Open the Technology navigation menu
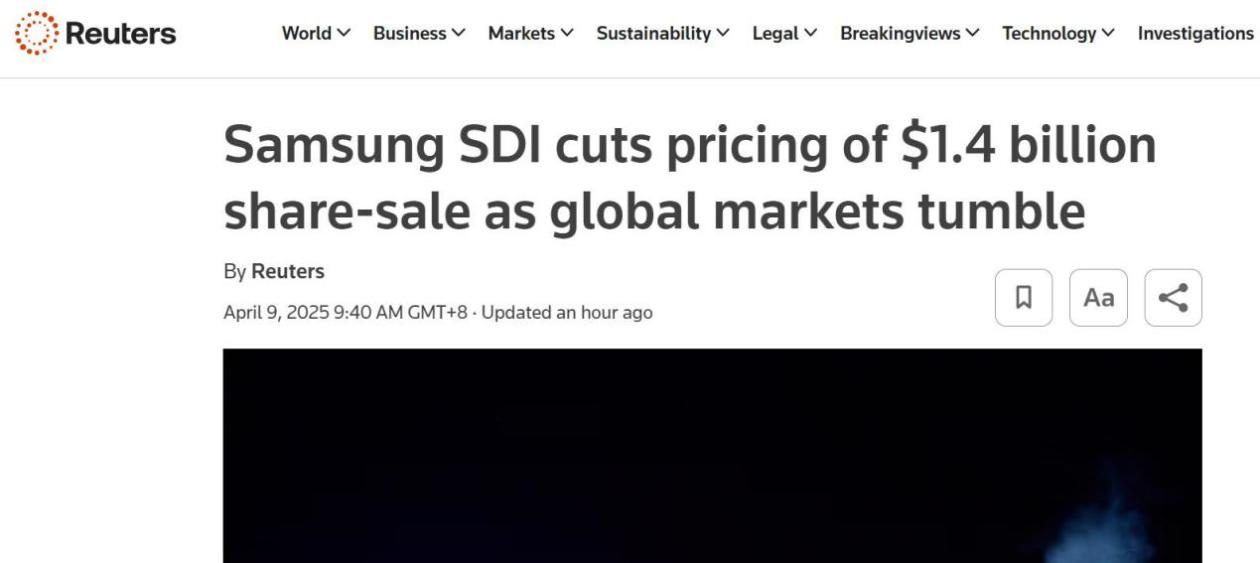1260x563 pixels. click(1049, 33)
